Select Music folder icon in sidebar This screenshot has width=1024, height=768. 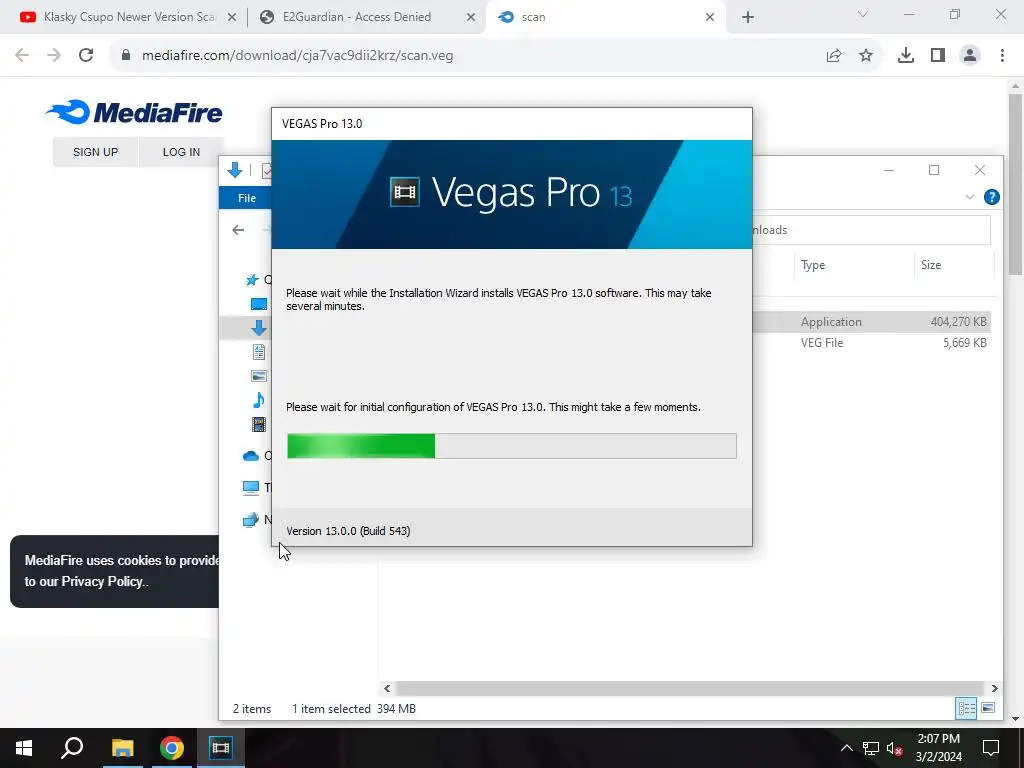click(x=259, y=400)
